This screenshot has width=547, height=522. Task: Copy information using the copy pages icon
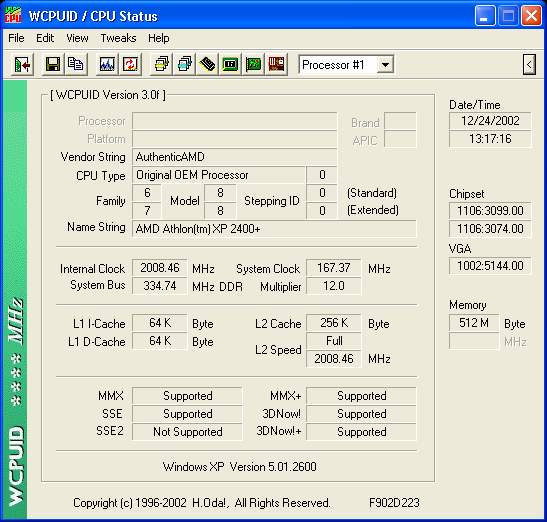[75, 65]
